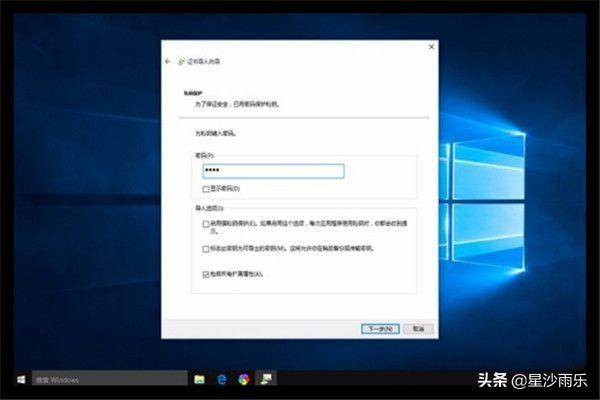Screen dimensions: 600x400
Task: Click the Windows search box in the taskbar
Action: click(110, 379)
